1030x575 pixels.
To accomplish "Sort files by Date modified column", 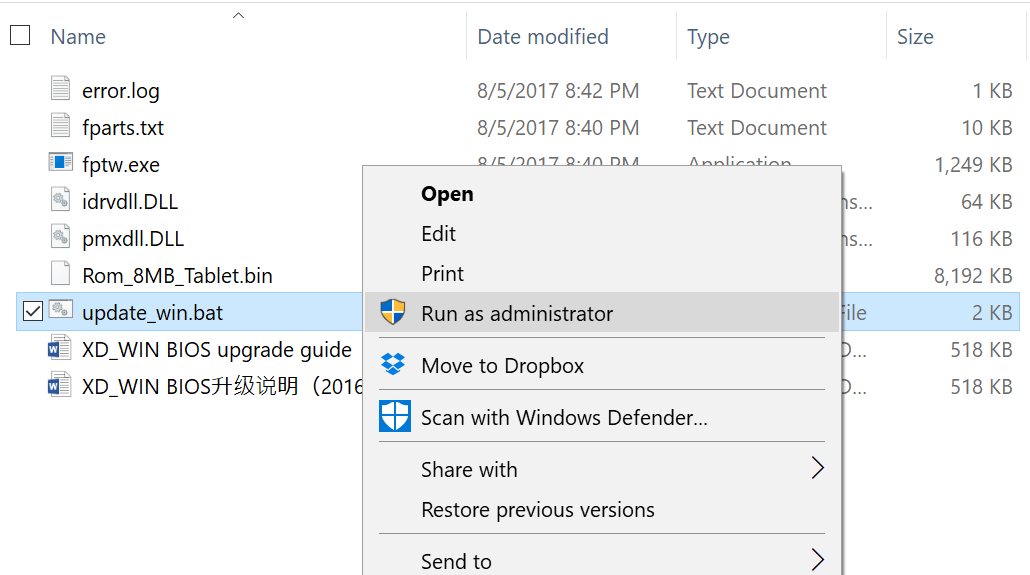I will (543, 37).
